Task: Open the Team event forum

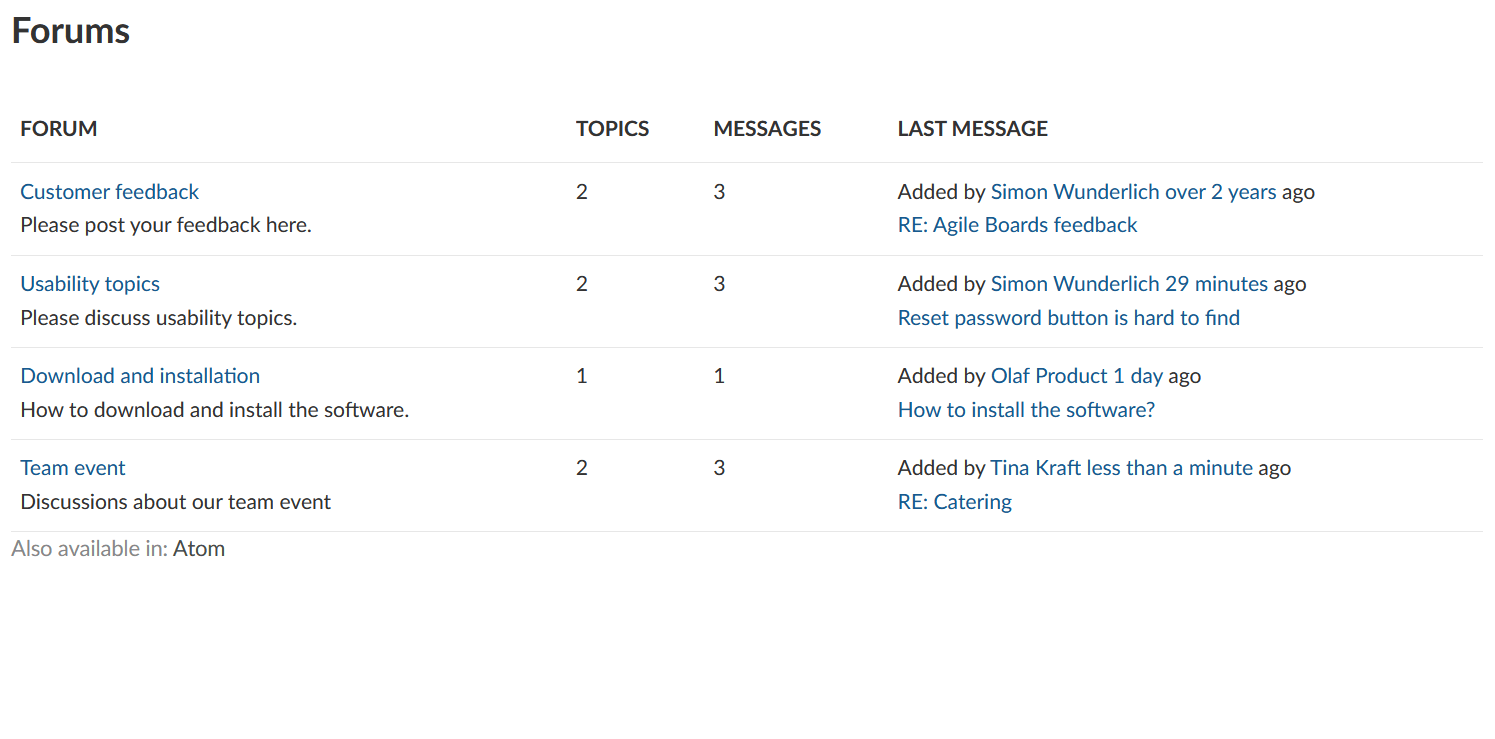Action: 72,467
